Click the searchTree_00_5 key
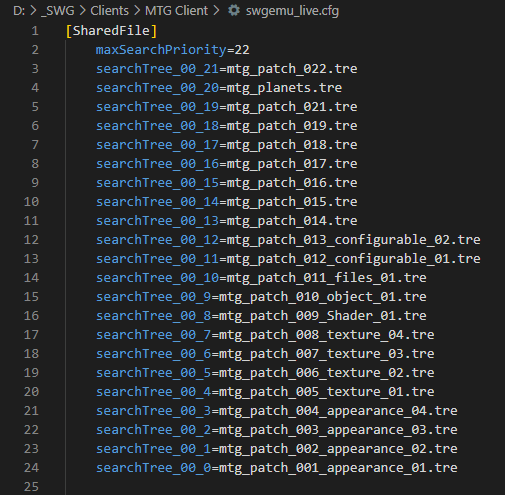This screenshot has height=495, width=505. point(154,373)
